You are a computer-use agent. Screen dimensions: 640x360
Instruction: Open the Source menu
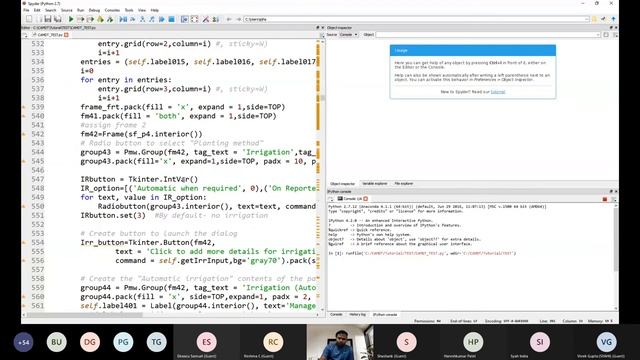67,10
